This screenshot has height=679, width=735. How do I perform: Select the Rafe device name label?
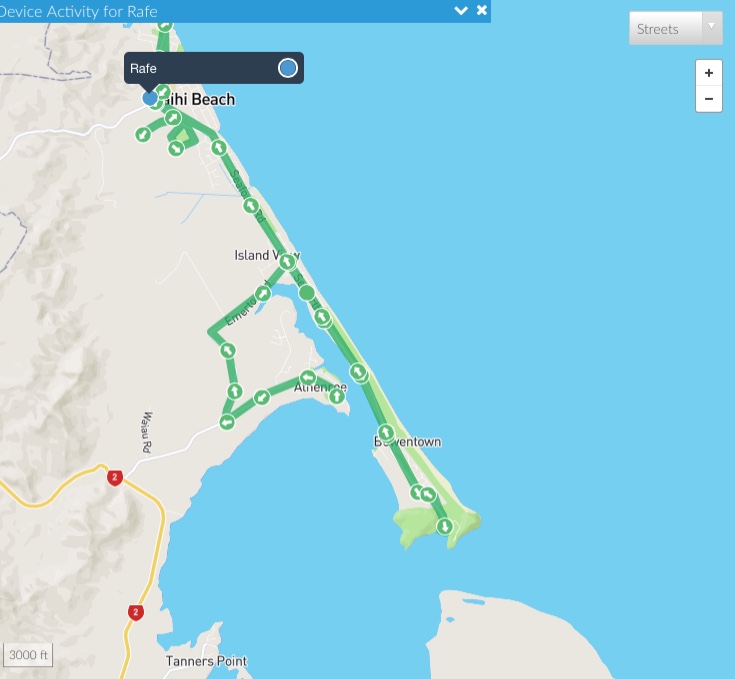click(x=143, y=68)
